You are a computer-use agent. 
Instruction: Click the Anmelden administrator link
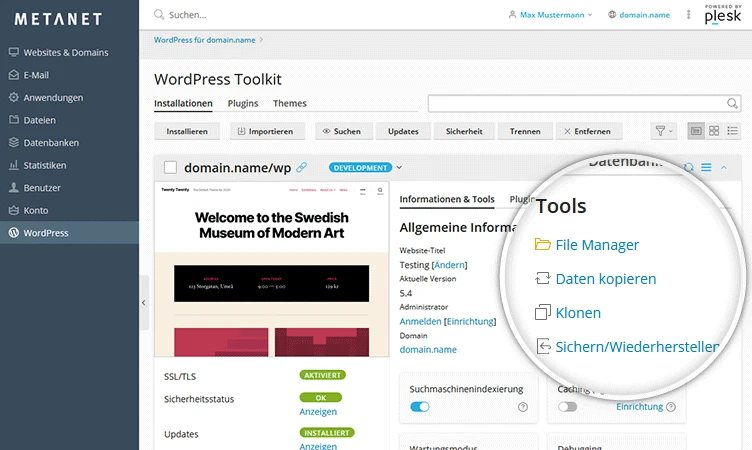click(420, 321)
